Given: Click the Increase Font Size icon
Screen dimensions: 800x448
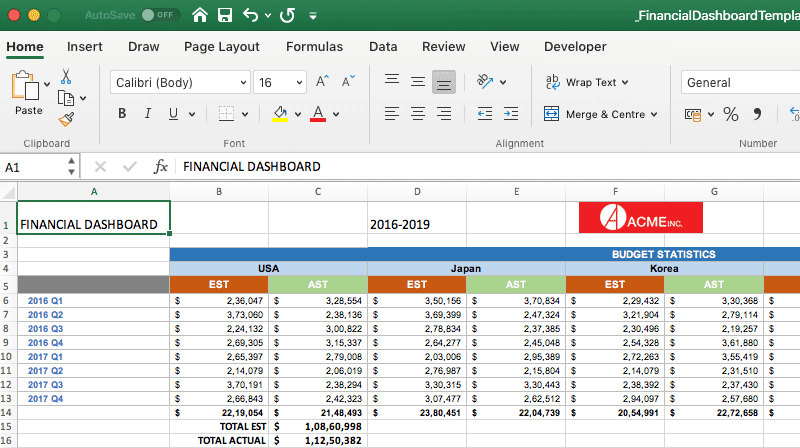Looking at the screenshot, I should pyautogui.click(x=322, y=82).
